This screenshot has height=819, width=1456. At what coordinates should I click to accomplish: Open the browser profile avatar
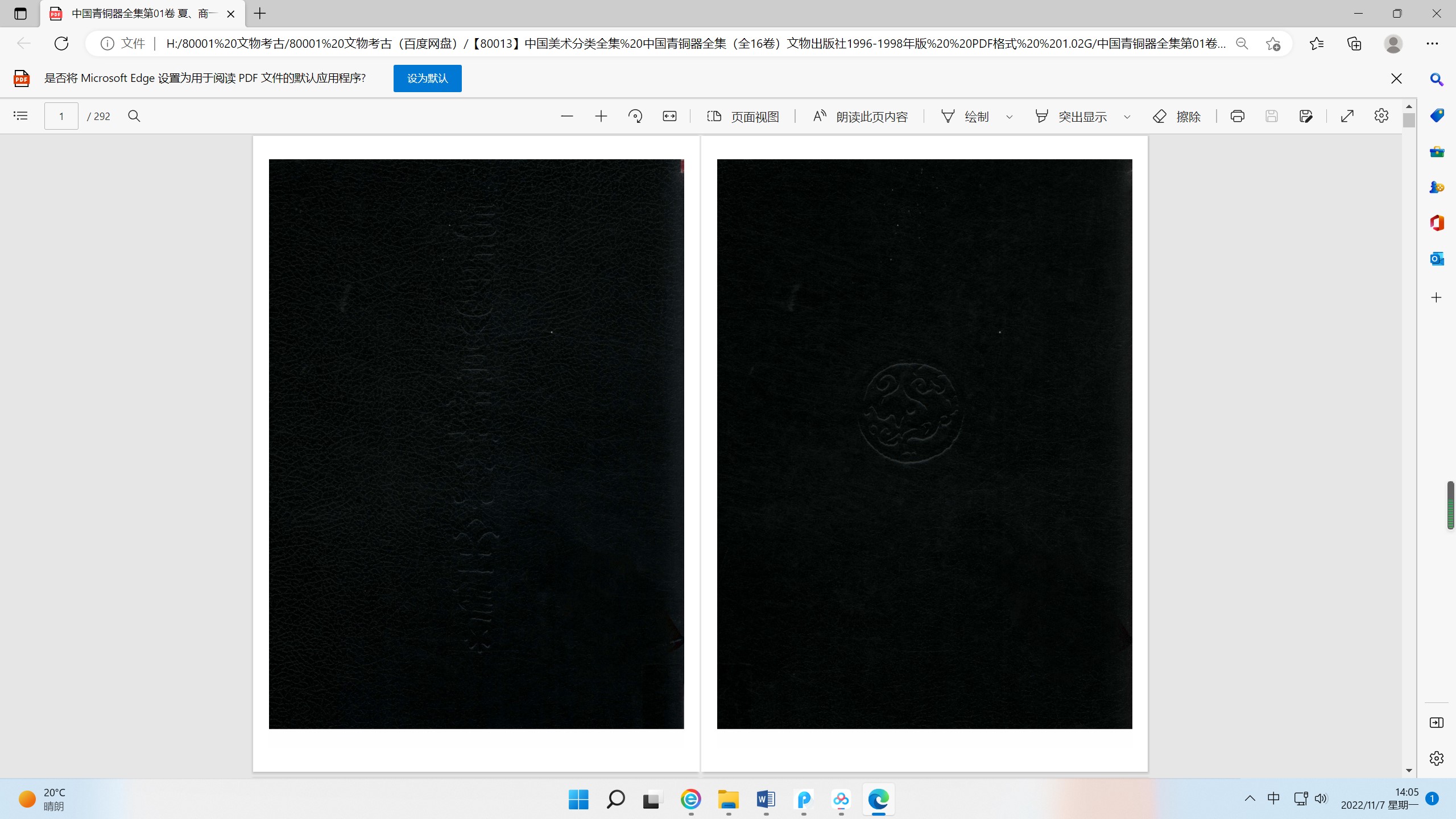[1393, 43]
